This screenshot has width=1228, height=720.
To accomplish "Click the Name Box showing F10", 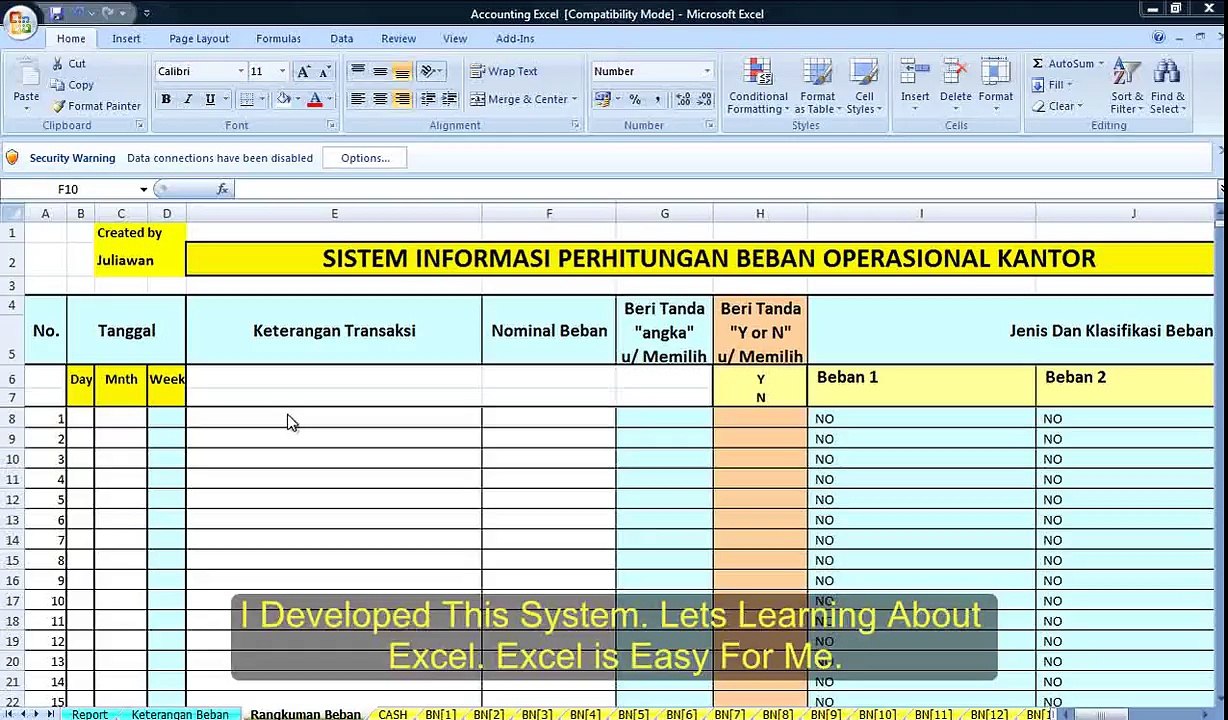I will (x=68, y=189).
